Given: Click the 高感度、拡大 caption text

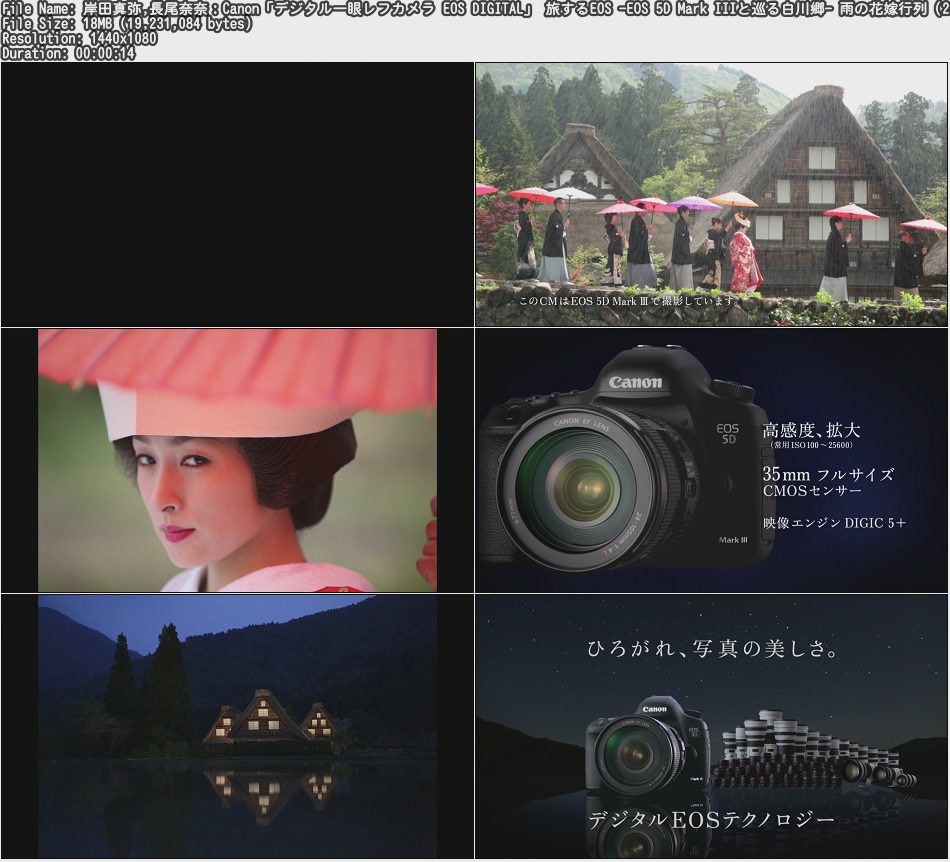Looking at the screenshot, I should [811, 430].
